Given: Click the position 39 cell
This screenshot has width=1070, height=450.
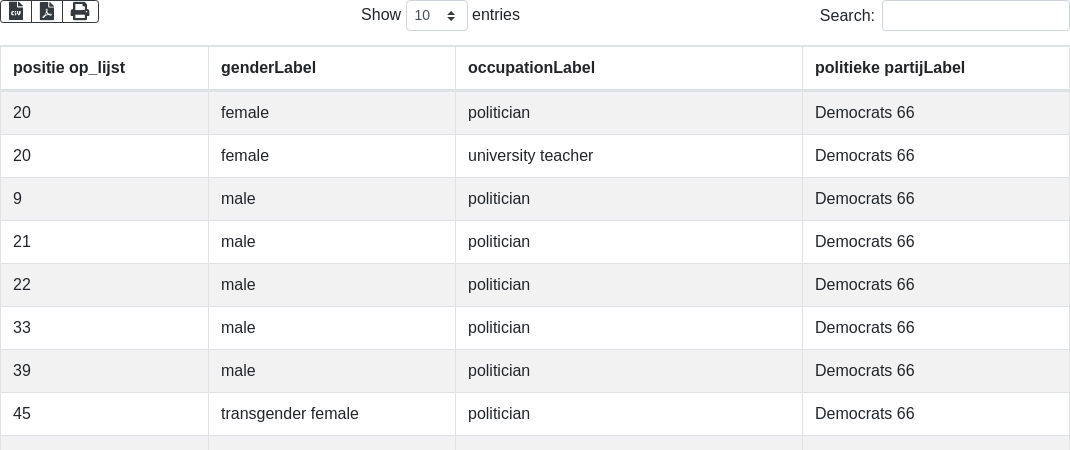Looking at the screenshot, I should pos(22,371).
